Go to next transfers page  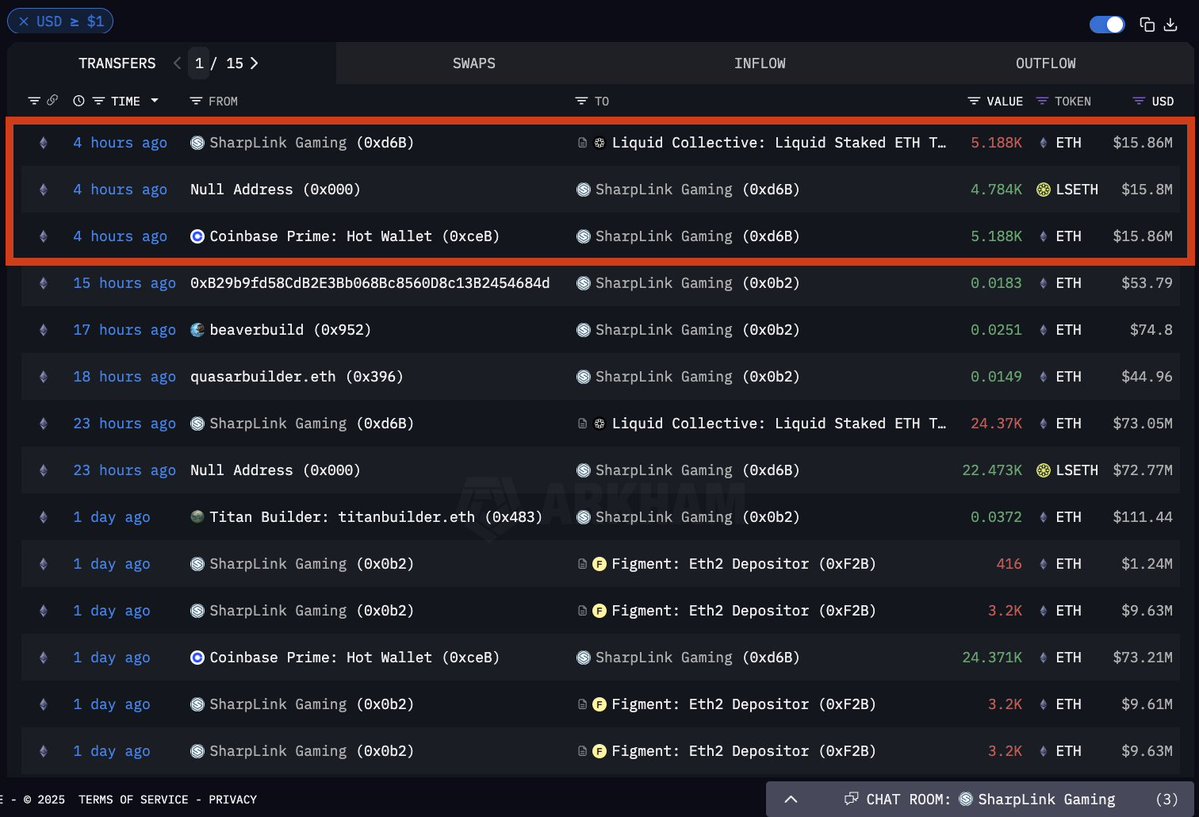click(x=254, y=63)
